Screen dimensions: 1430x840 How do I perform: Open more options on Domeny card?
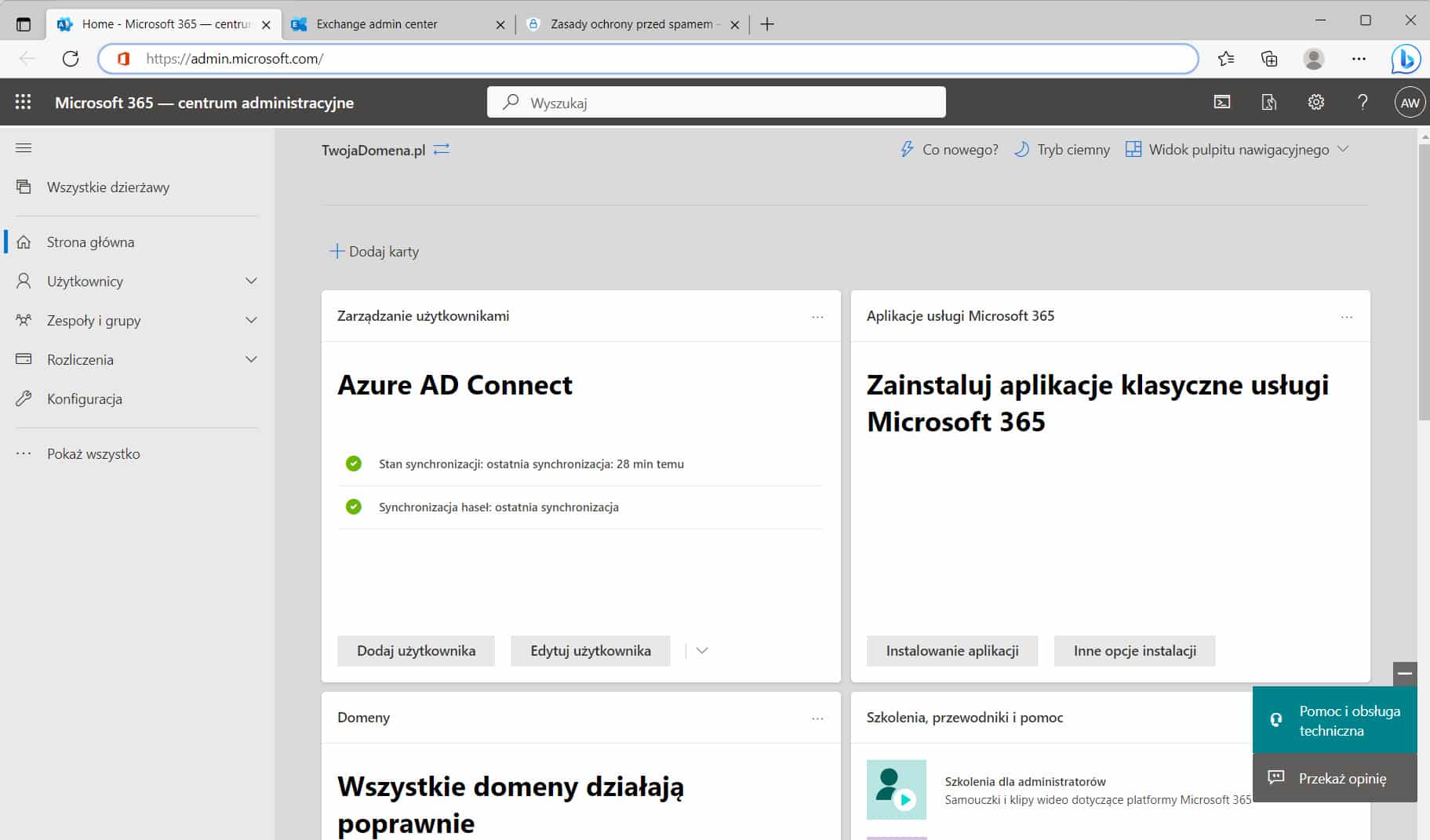coord(817,718)
